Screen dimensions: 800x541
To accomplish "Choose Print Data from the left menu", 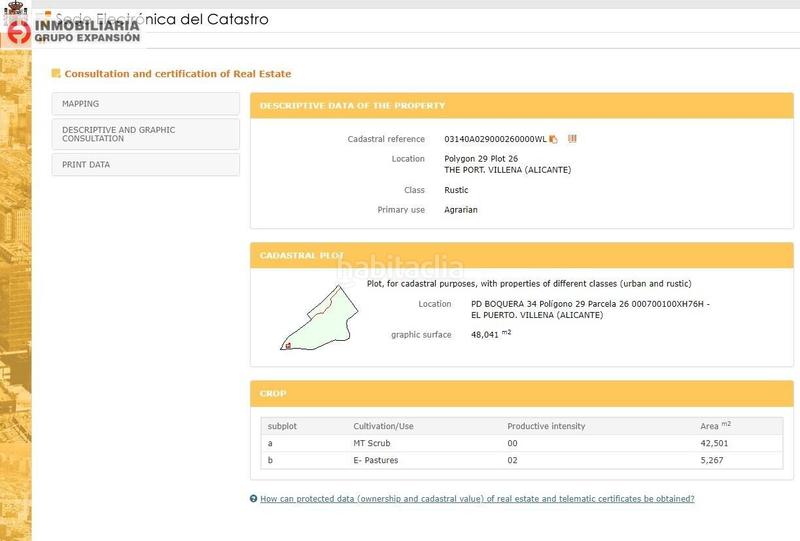I will pyautogui.click(x=145, y=165).
